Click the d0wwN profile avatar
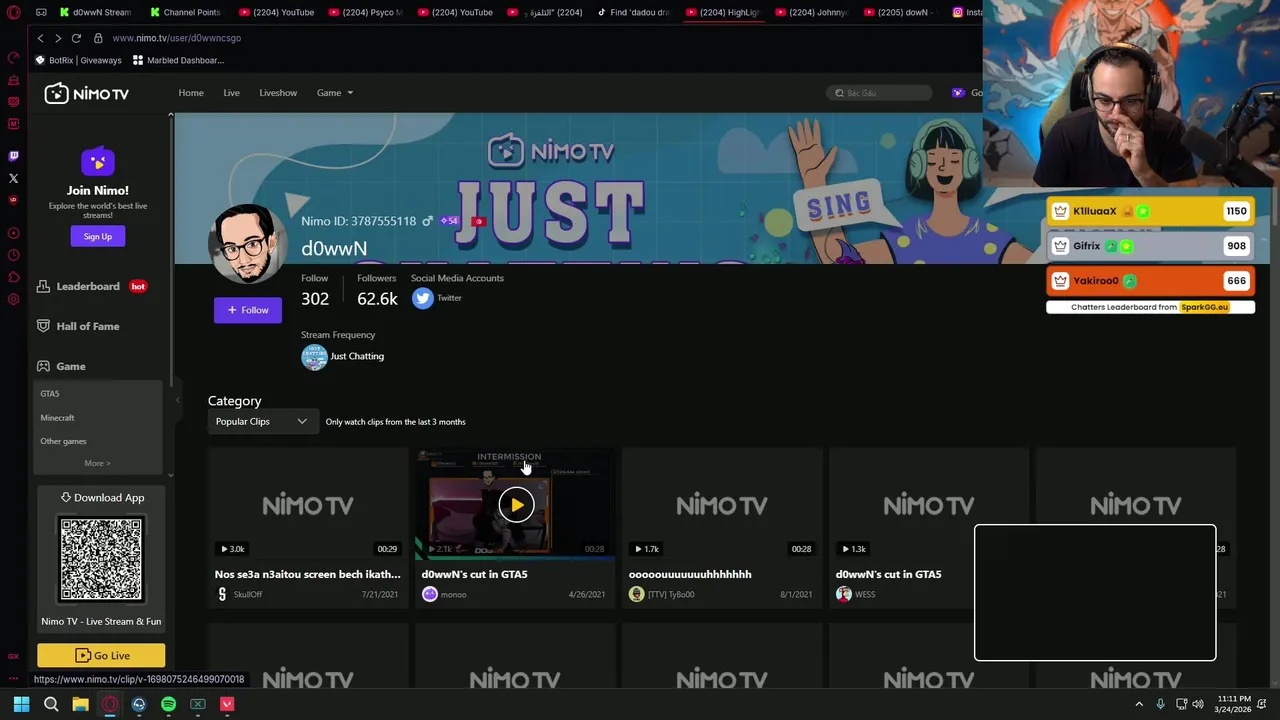This screenshot has width=1280, height=720. coord(247,244)
